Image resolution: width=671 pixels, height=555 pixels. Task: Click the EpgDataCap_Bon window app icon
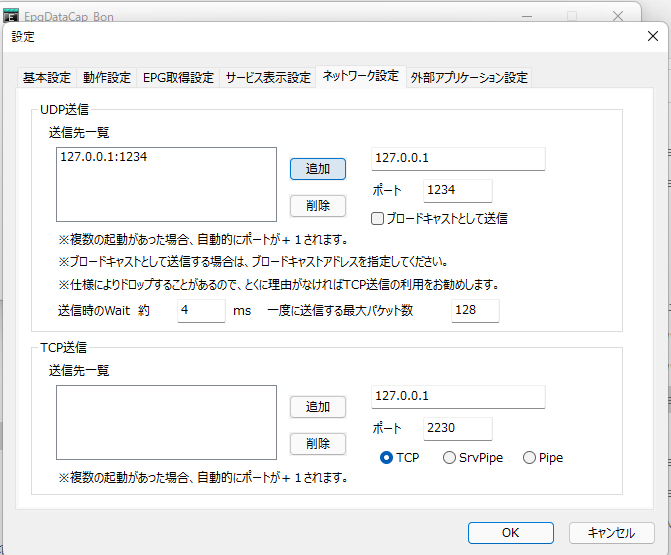(11, 15)
